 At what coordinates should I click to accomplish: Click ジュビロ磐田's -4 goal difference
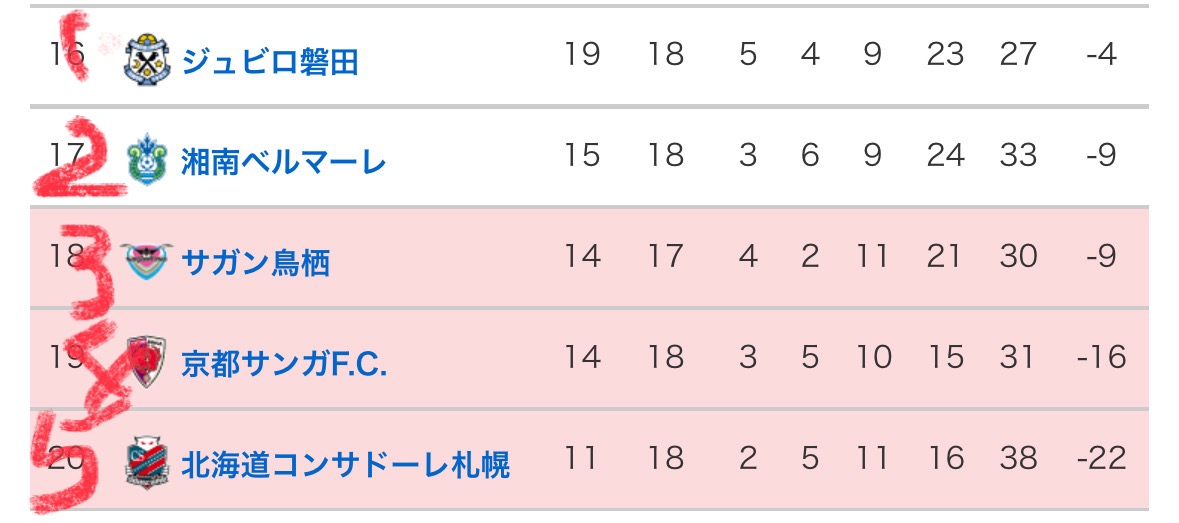tap(1102, 54)
